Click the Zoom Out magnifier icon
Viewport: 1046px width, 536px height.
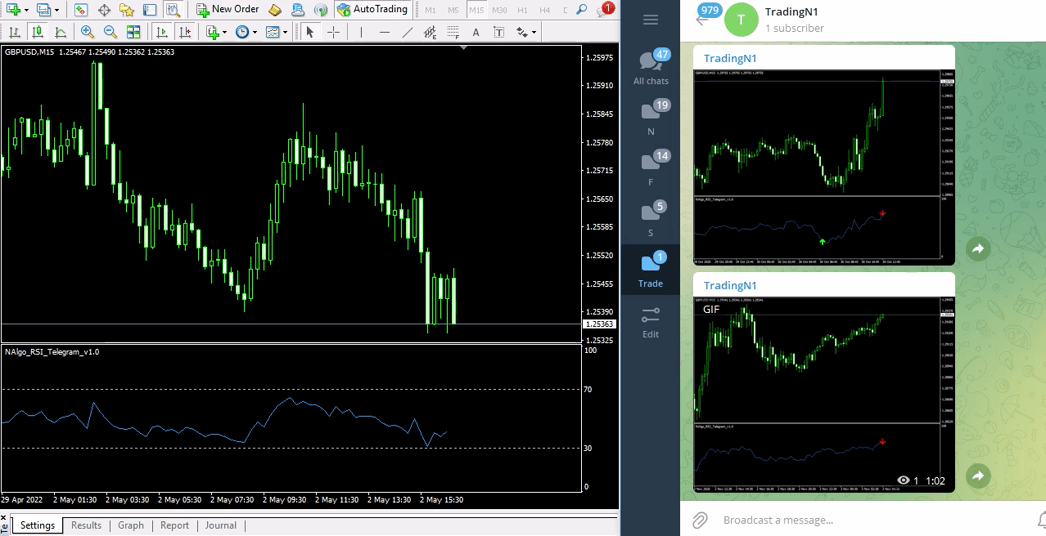coord(111,31)
